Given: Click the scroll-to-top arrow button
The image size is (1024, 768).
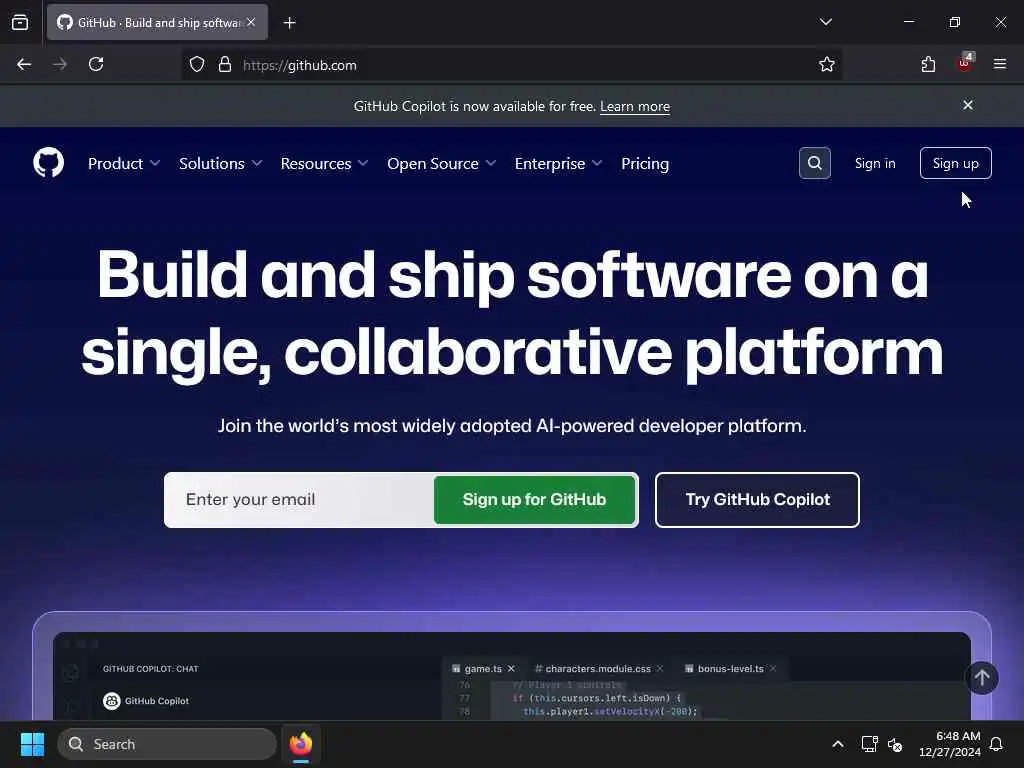Looking at the screenshot, I should point(982,678).
